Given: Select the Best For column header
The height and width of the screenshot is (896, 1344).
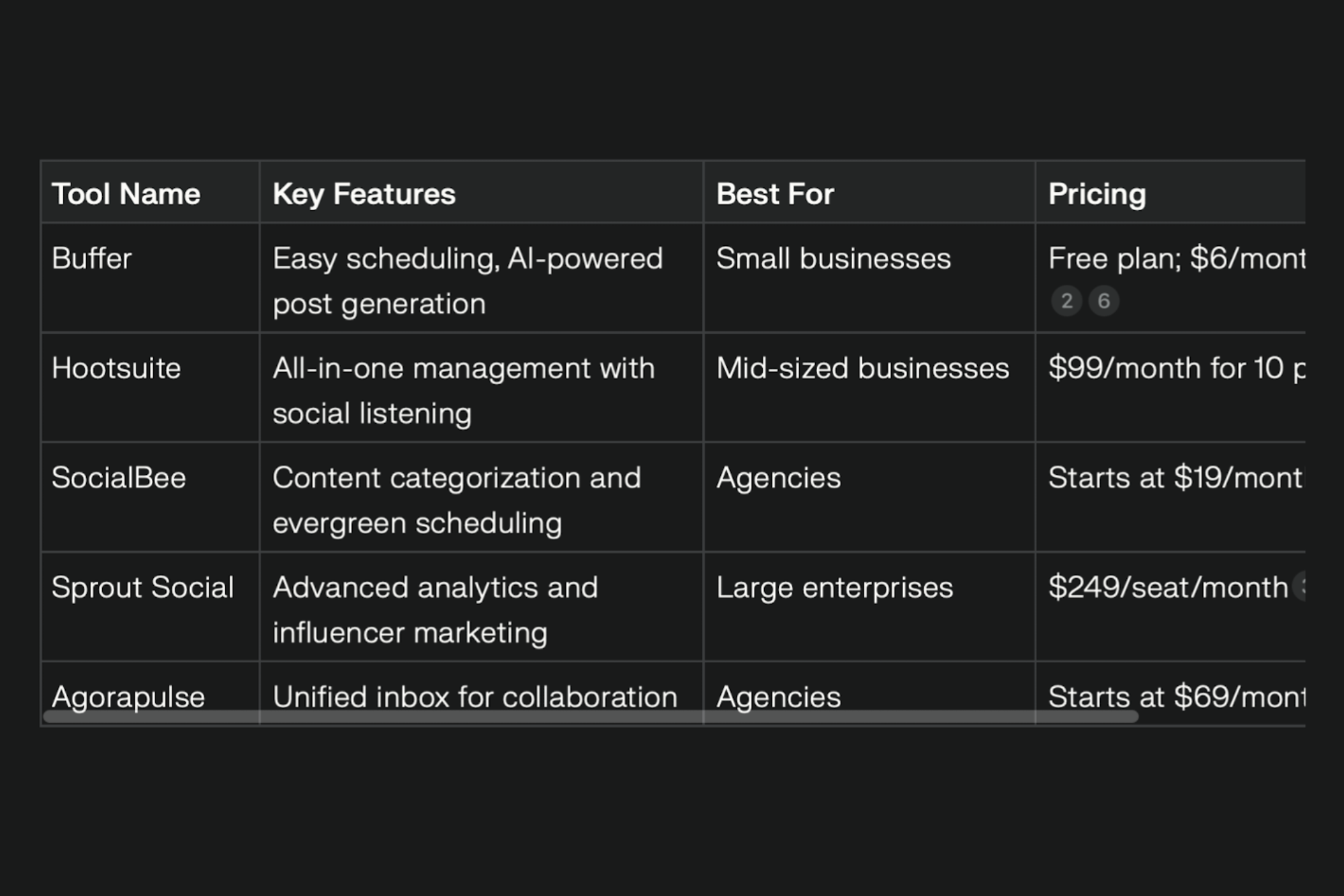Looking at the screenshot, I should pyautogui.click(x=775, y=194).
